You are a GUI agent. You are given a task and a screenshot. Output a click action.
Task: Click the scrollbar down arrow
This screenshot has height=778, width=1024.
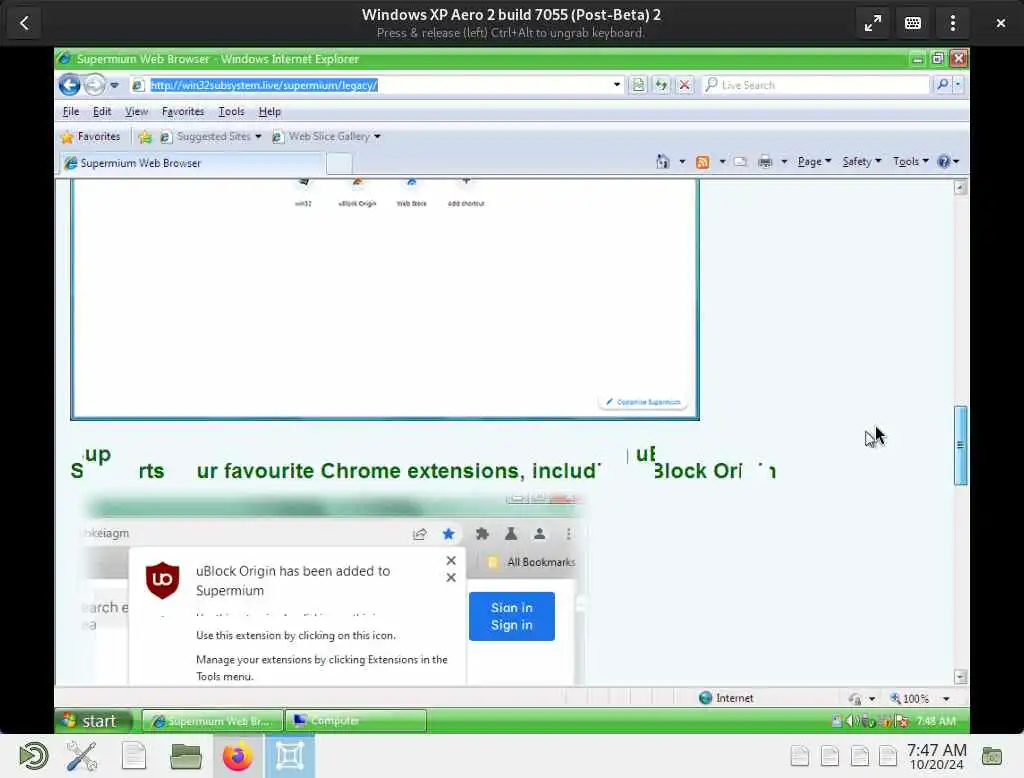pos(960,677)
